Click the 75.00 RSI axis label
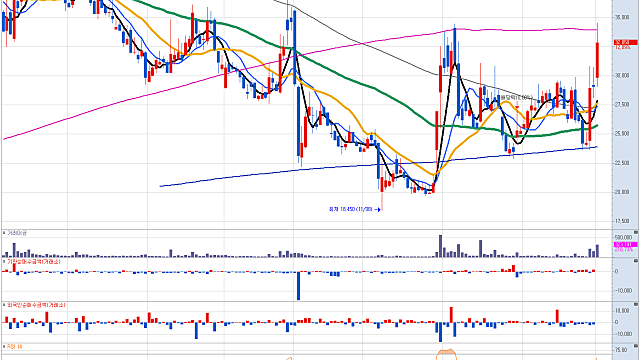640x360 pixels. pos(621,350)
